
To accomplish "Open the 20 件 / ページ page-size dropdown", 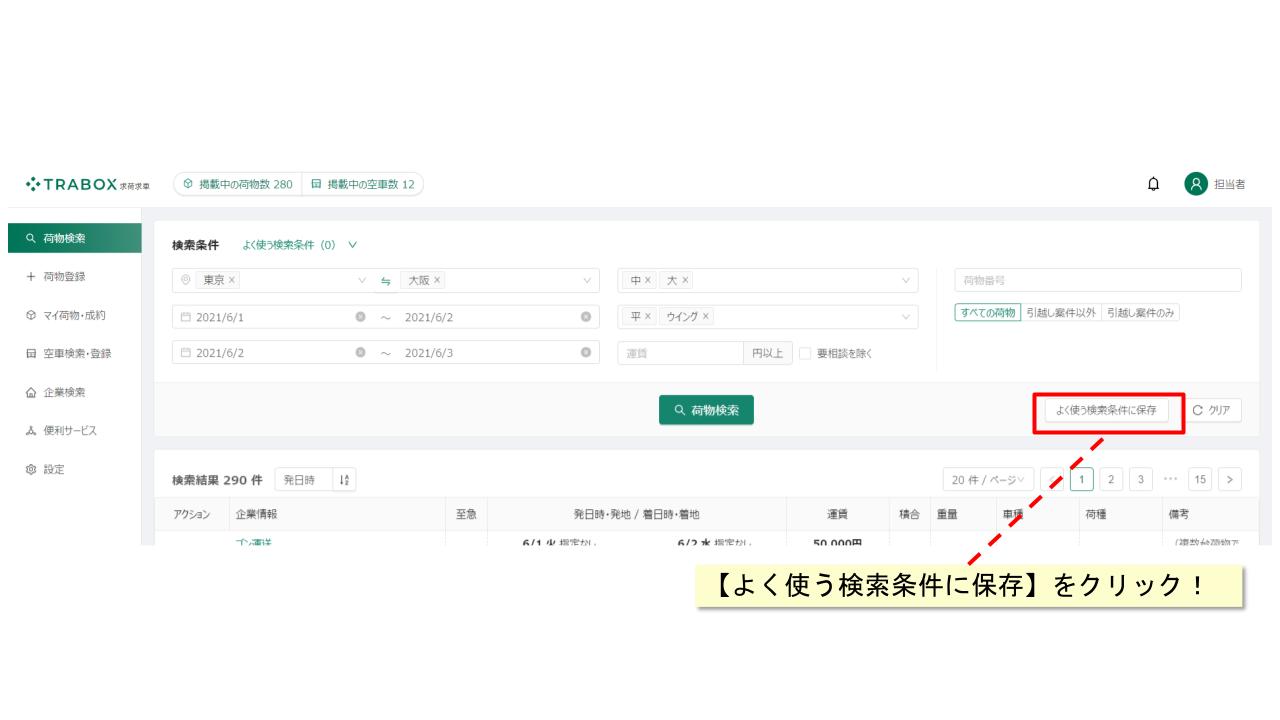I will 987,480.
